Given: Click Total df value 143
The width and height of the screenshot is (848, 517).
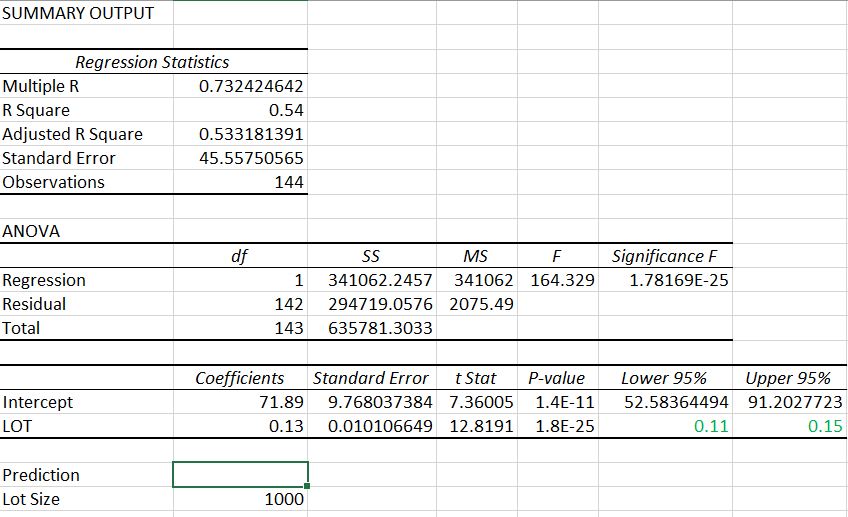Looking at the screenshot, I should [x=289, y=328].
